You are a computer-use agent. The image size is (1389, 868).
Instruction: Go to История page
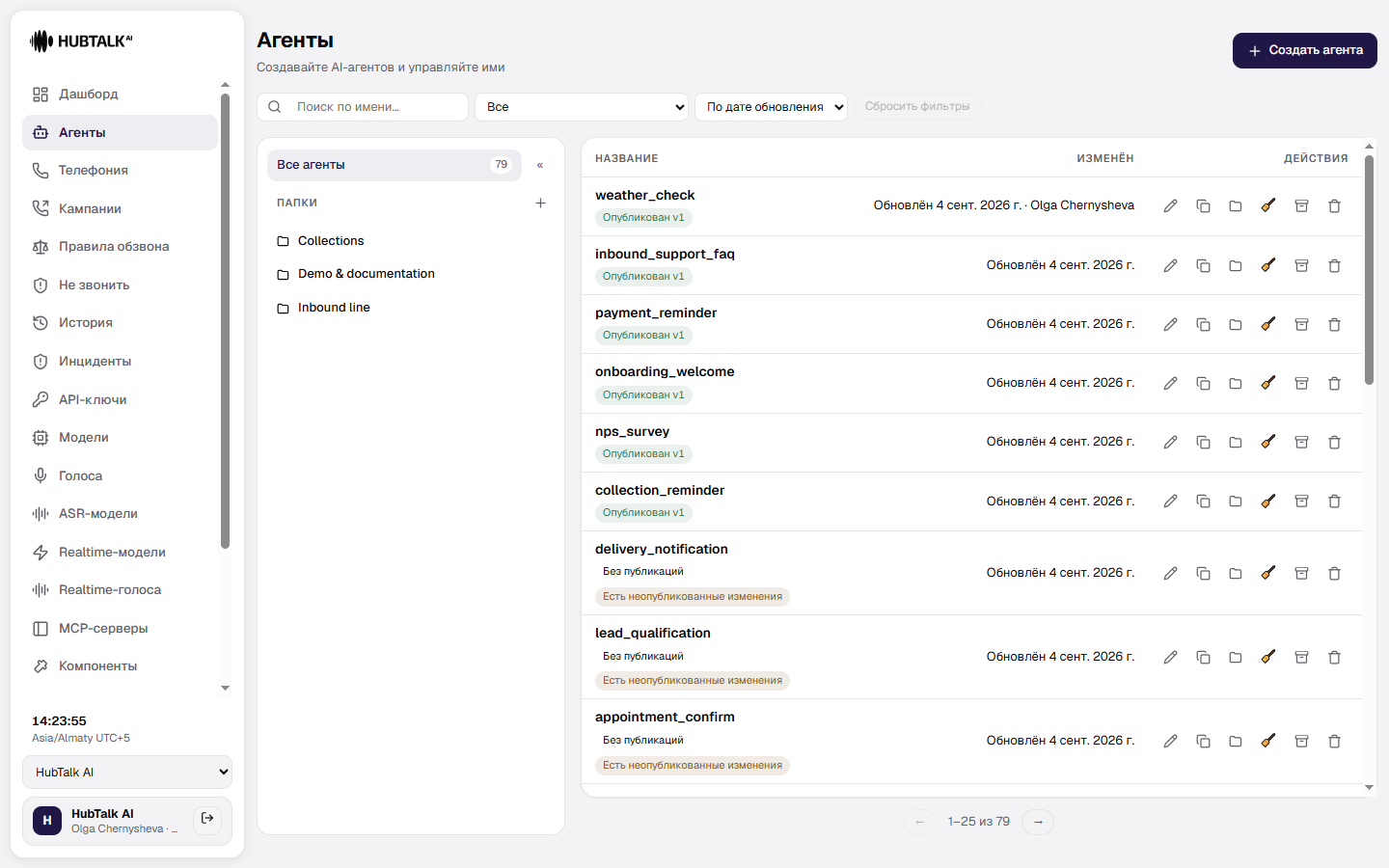pyautogui.click(x=120, y=323)
